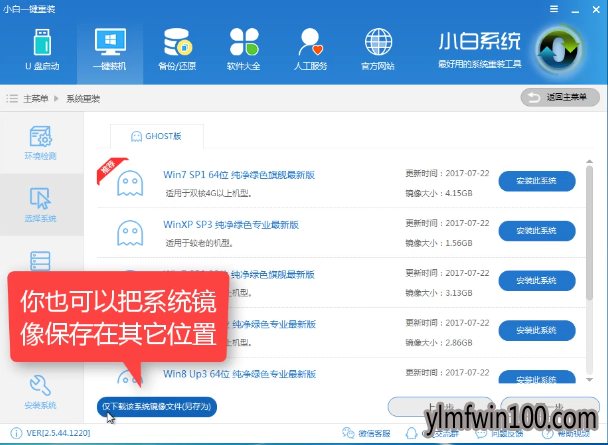Click the server stack sidebar icon
The height and width of the screenshot is (445, 608).
point(40,260)
